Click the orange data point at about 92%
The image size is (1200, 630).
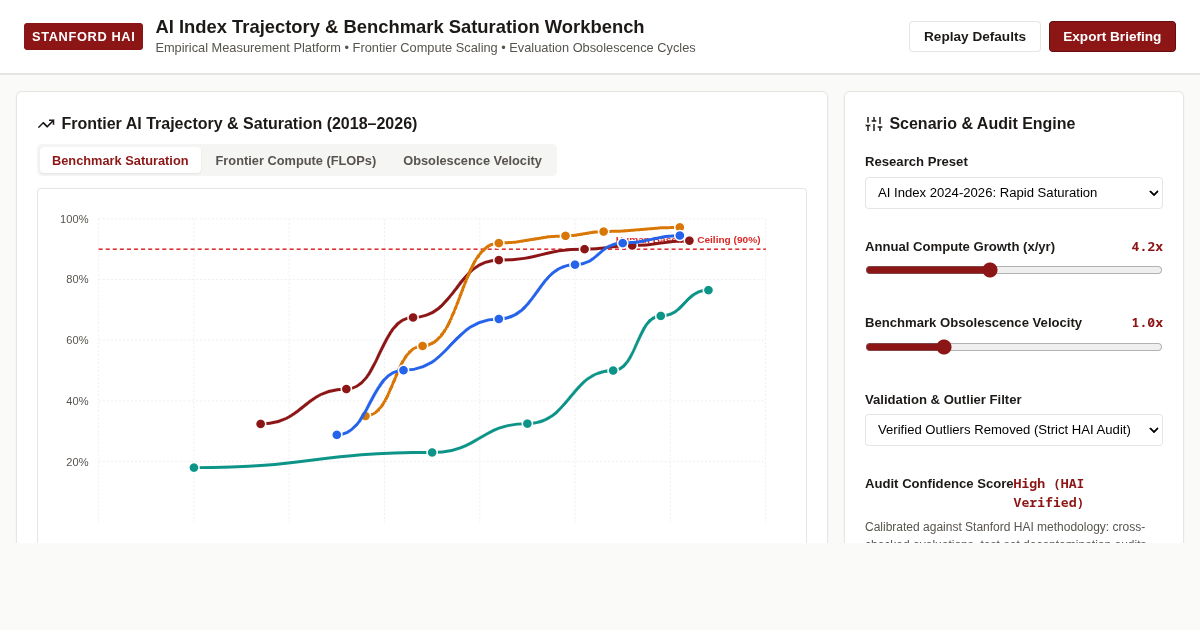tap(499, 243)
